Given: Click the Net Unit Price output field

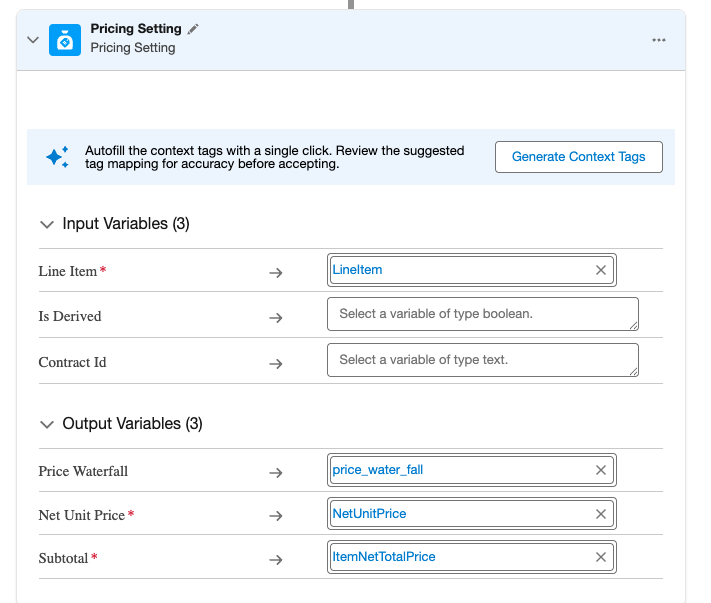Looking at the screenshot, I should (460, 514).
